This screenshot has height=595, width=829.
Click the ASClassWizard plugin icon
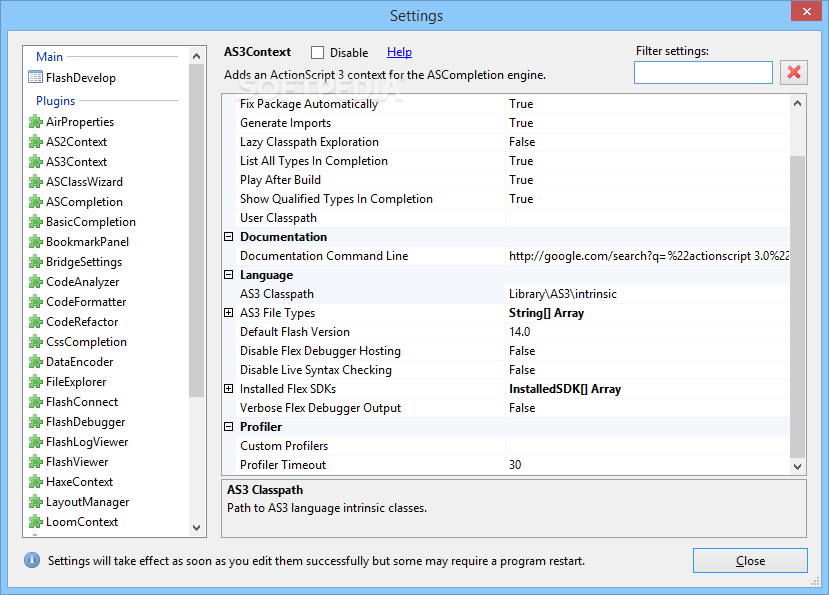pyautogui.click(x=35, y=182)
